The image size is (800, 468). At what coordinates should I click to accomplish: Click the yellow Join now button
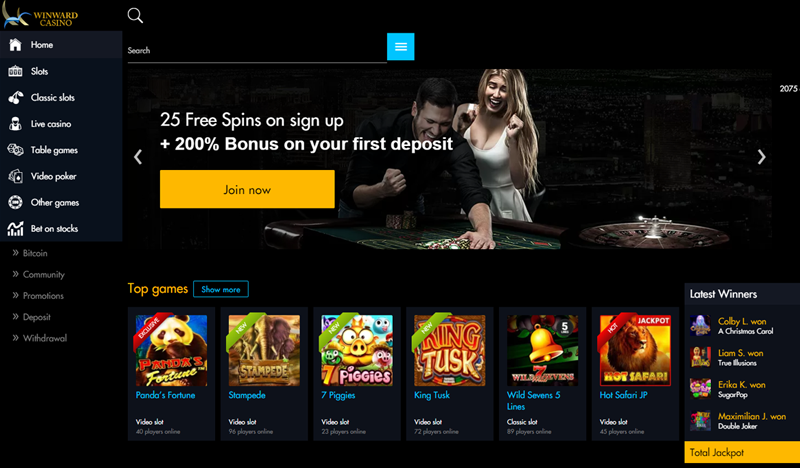[x=247, y=189]
